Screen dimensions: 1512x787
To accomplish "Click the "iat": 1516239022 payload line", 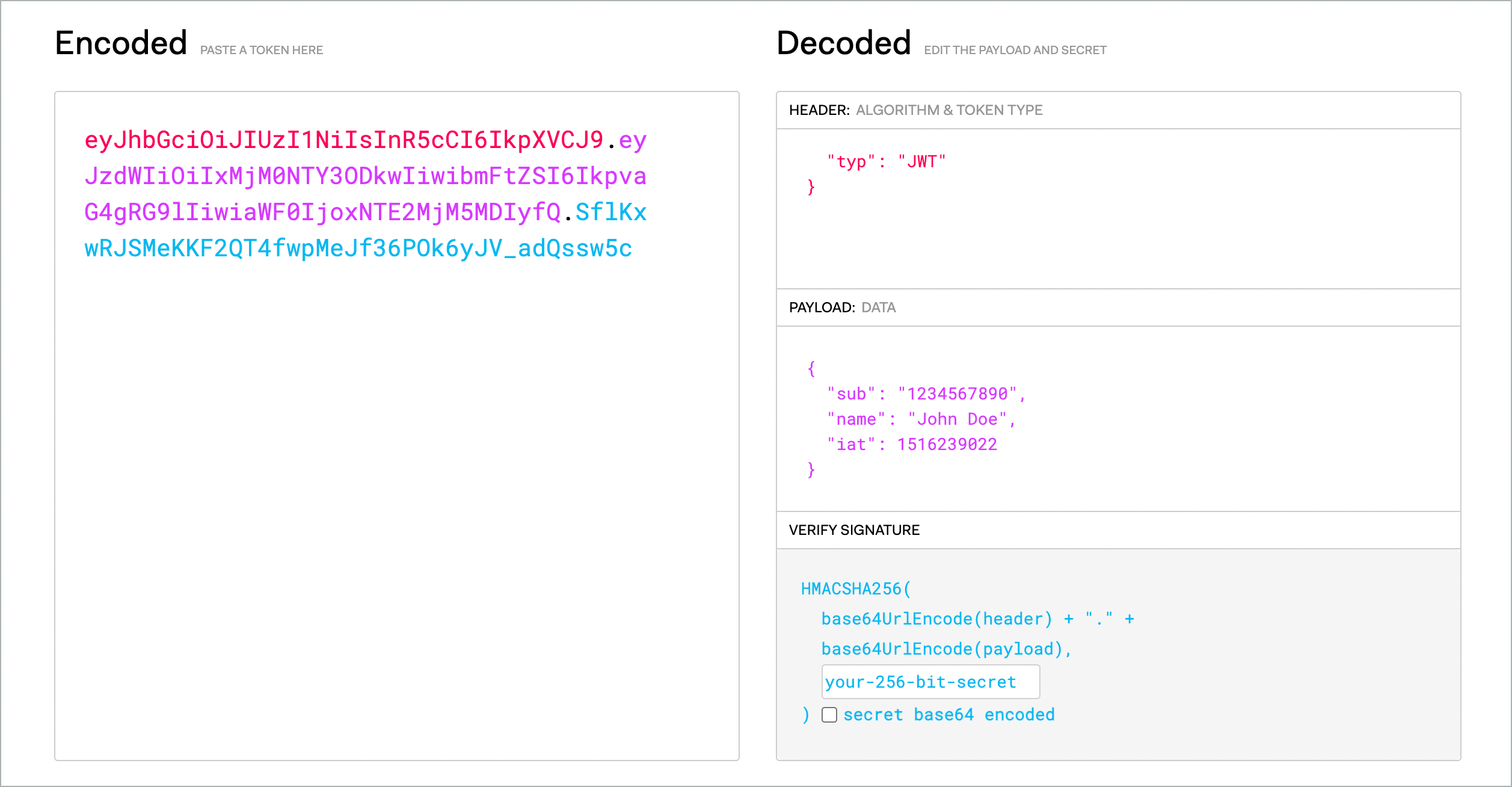I will pyautogui.click(x=912, y=445).
